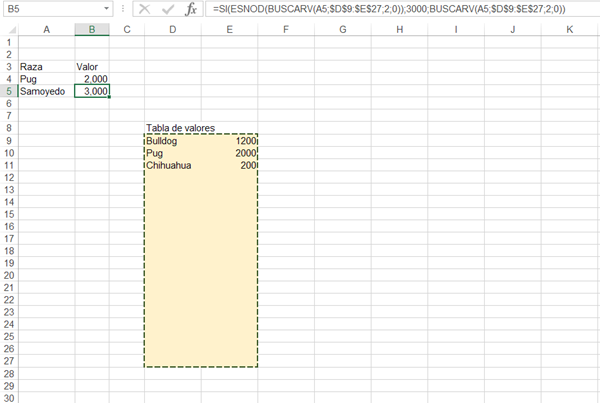Screen dimensions: 600x403
Task: Select row 12 header
Action: pos(9,178)
